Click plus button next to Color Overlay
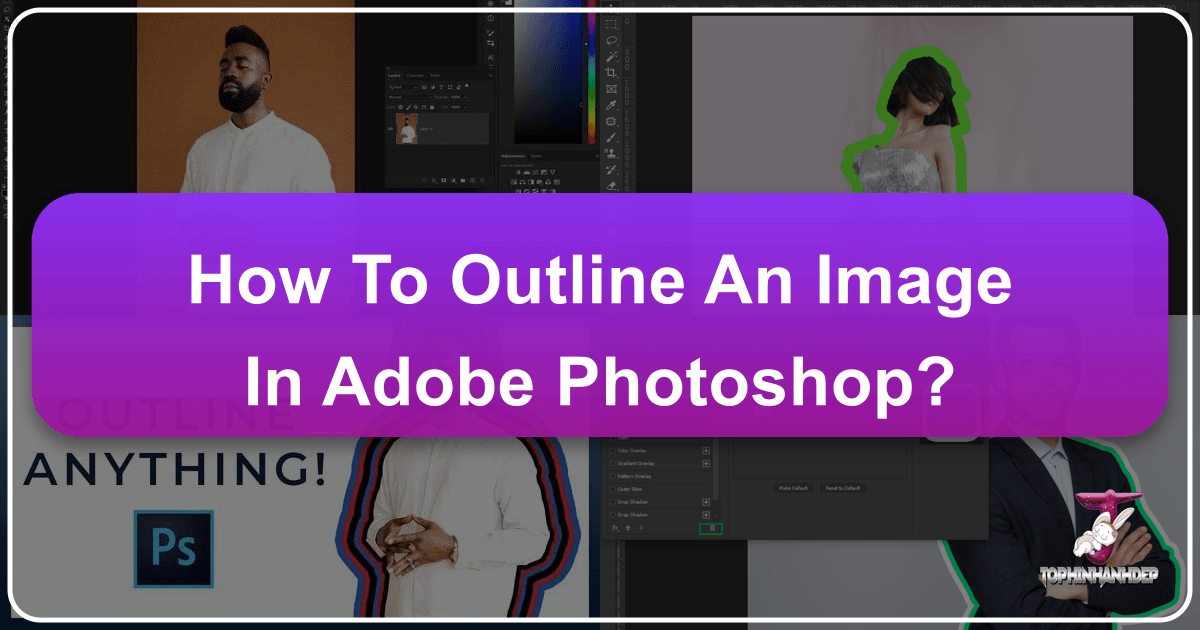 pyautogui.click(x=706, y=450)
